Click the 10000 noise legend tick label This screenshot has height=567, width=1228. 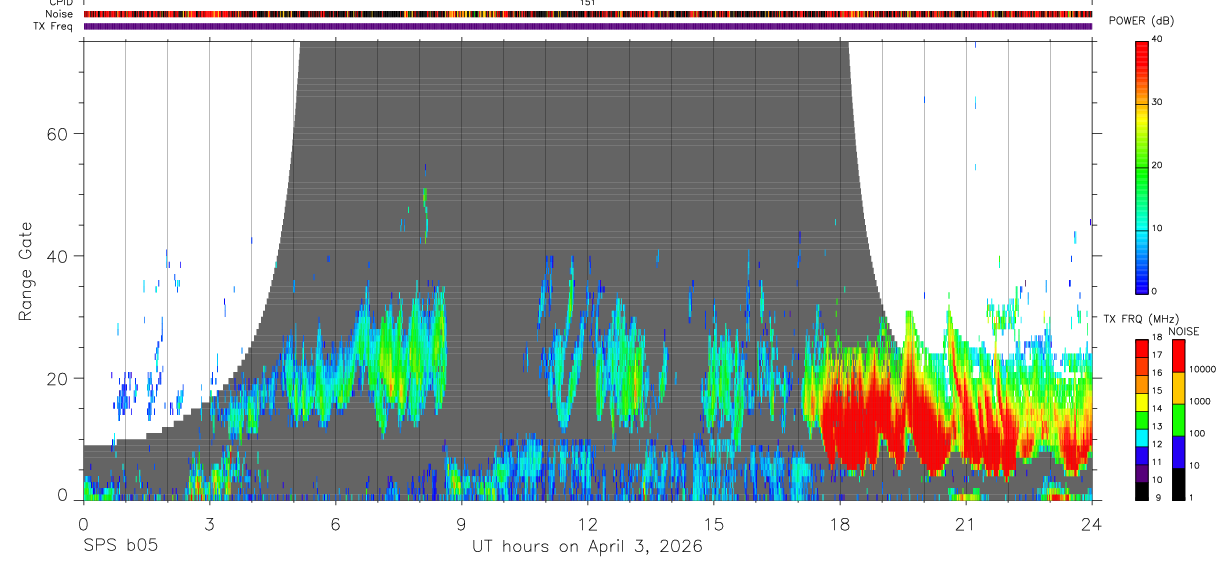click(x=1202, y=369)
